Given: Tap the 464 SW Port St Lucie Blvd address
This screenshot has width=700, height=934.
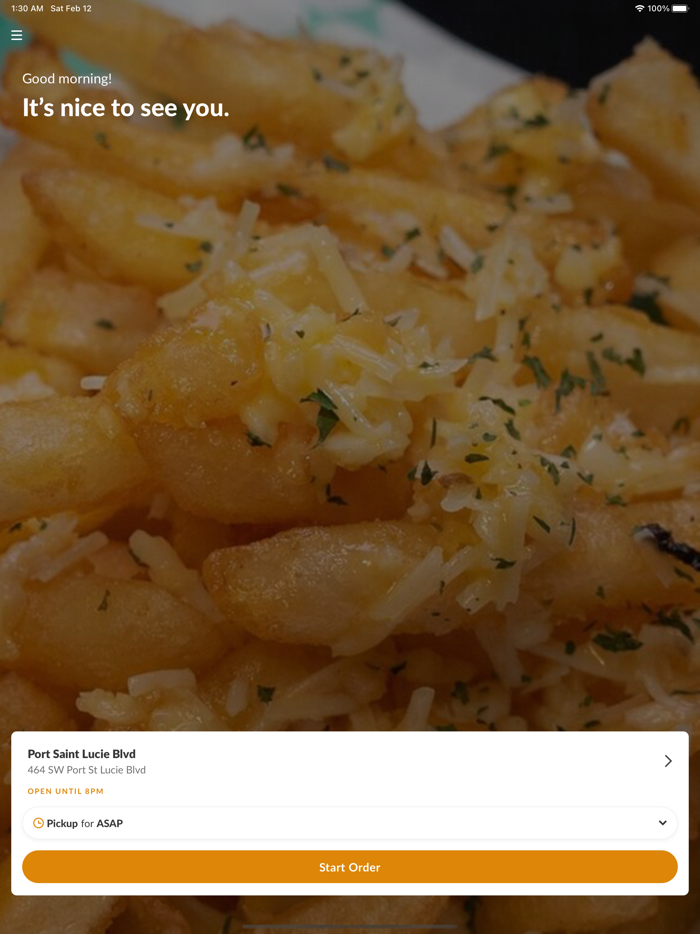Looking at the screenshot, I should point(86,770).
